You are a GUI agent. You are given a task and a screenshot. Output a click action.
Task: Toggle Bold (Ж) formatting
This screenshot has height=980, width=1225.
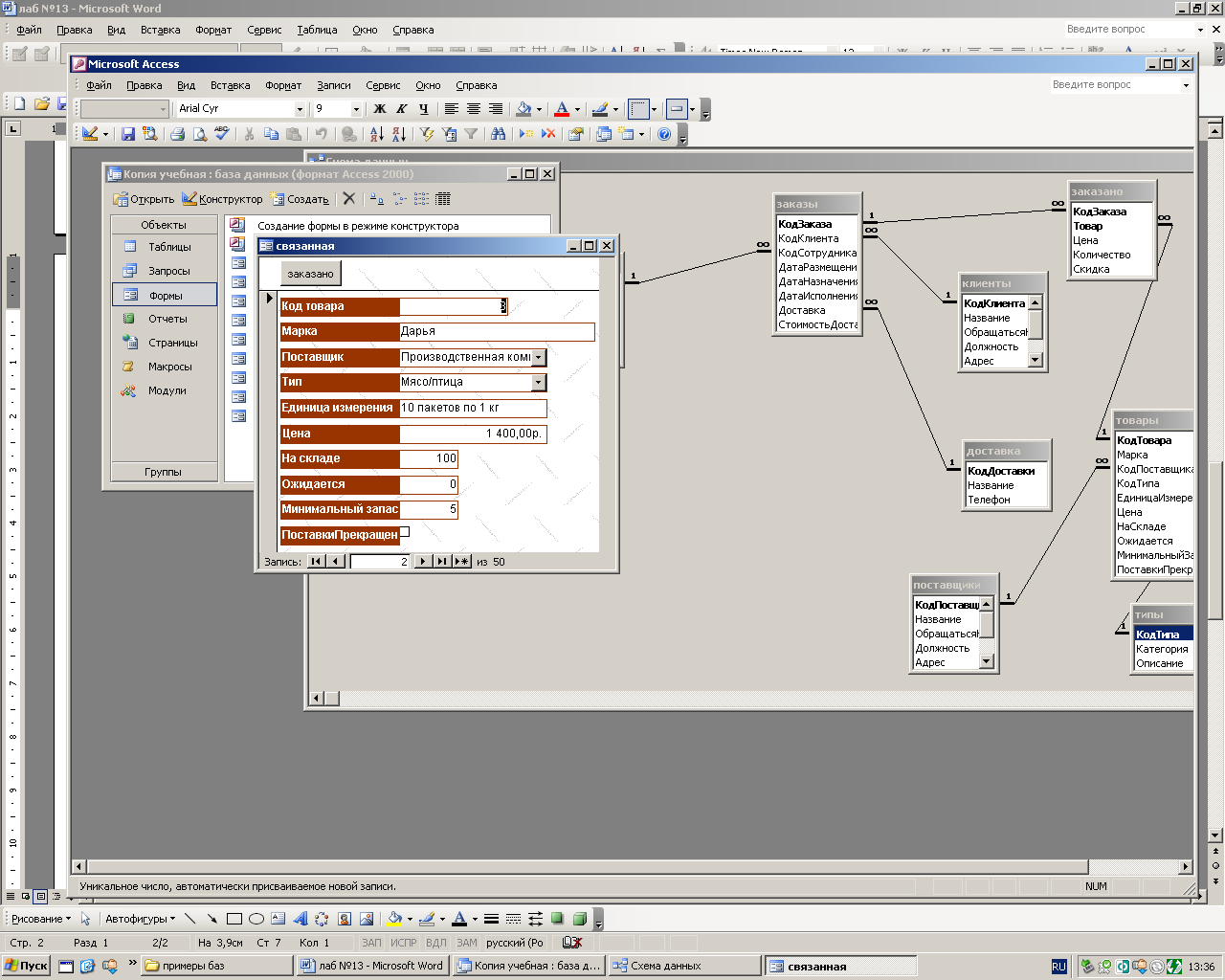pyautogui.click(x=380, y=109)
